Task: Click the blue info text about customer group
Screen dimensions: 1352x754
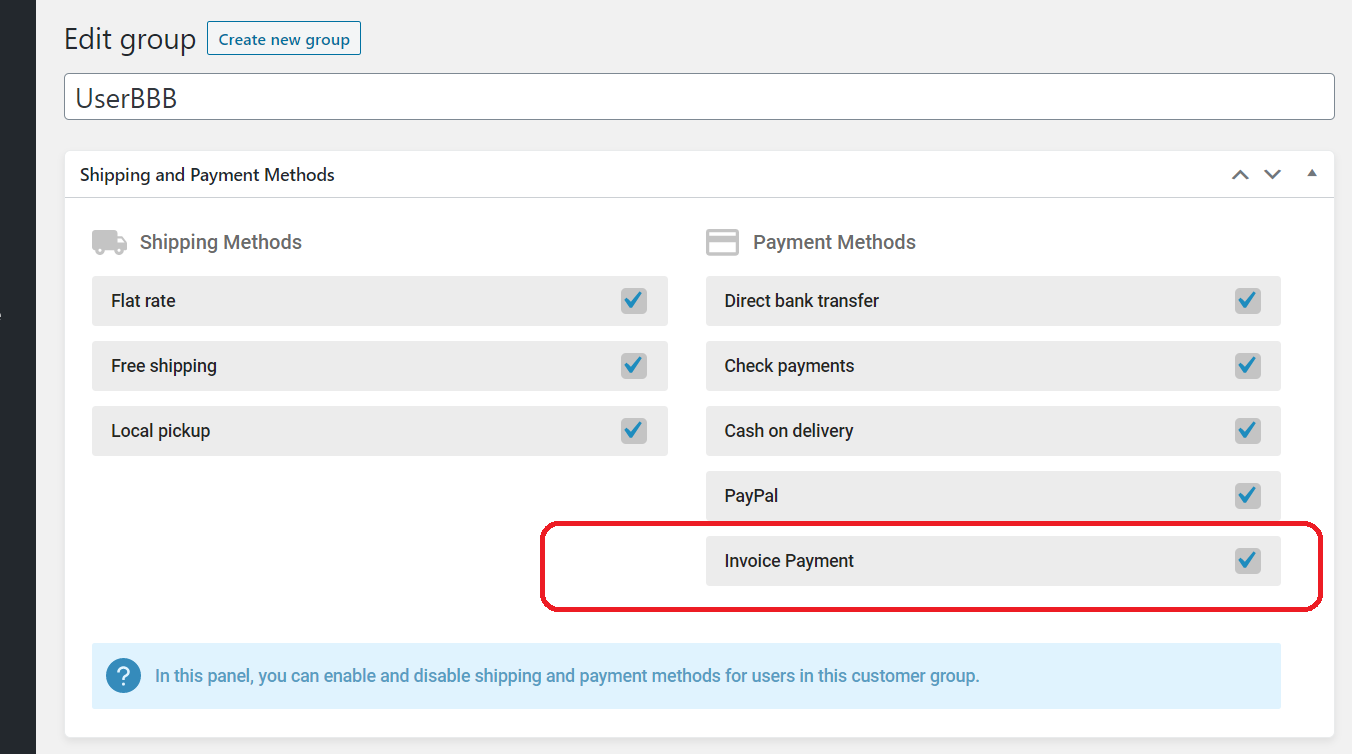Action: pyautogui.click(x=567, y=676)
